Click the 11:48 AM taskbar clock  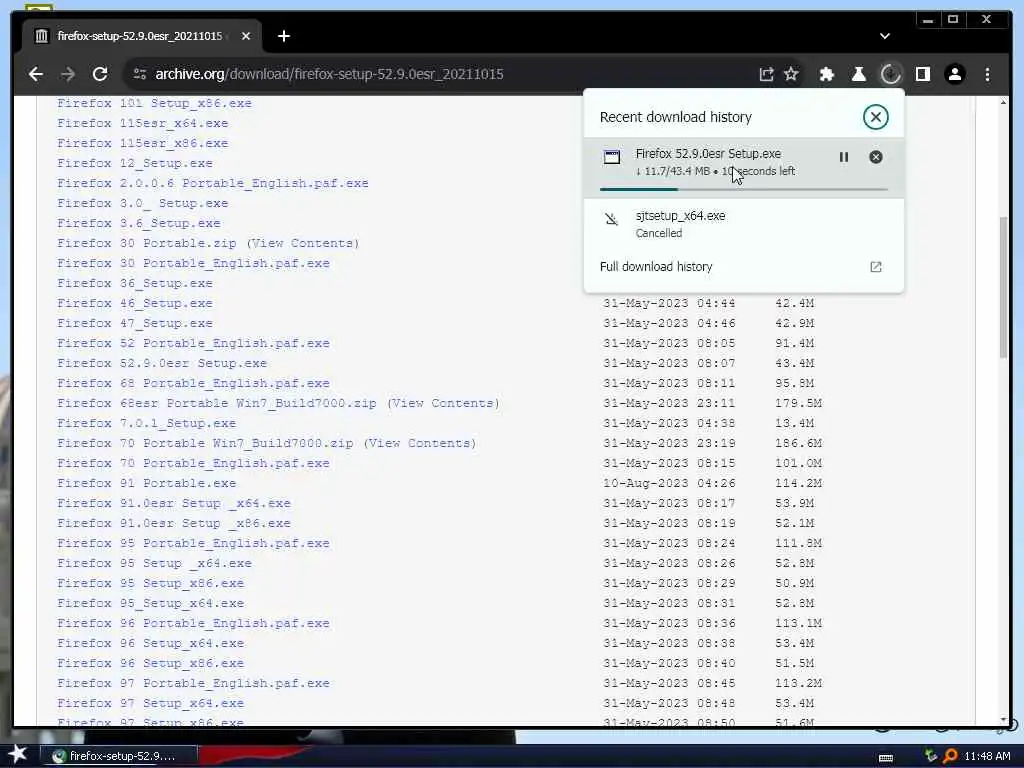(x=987, y=756)
